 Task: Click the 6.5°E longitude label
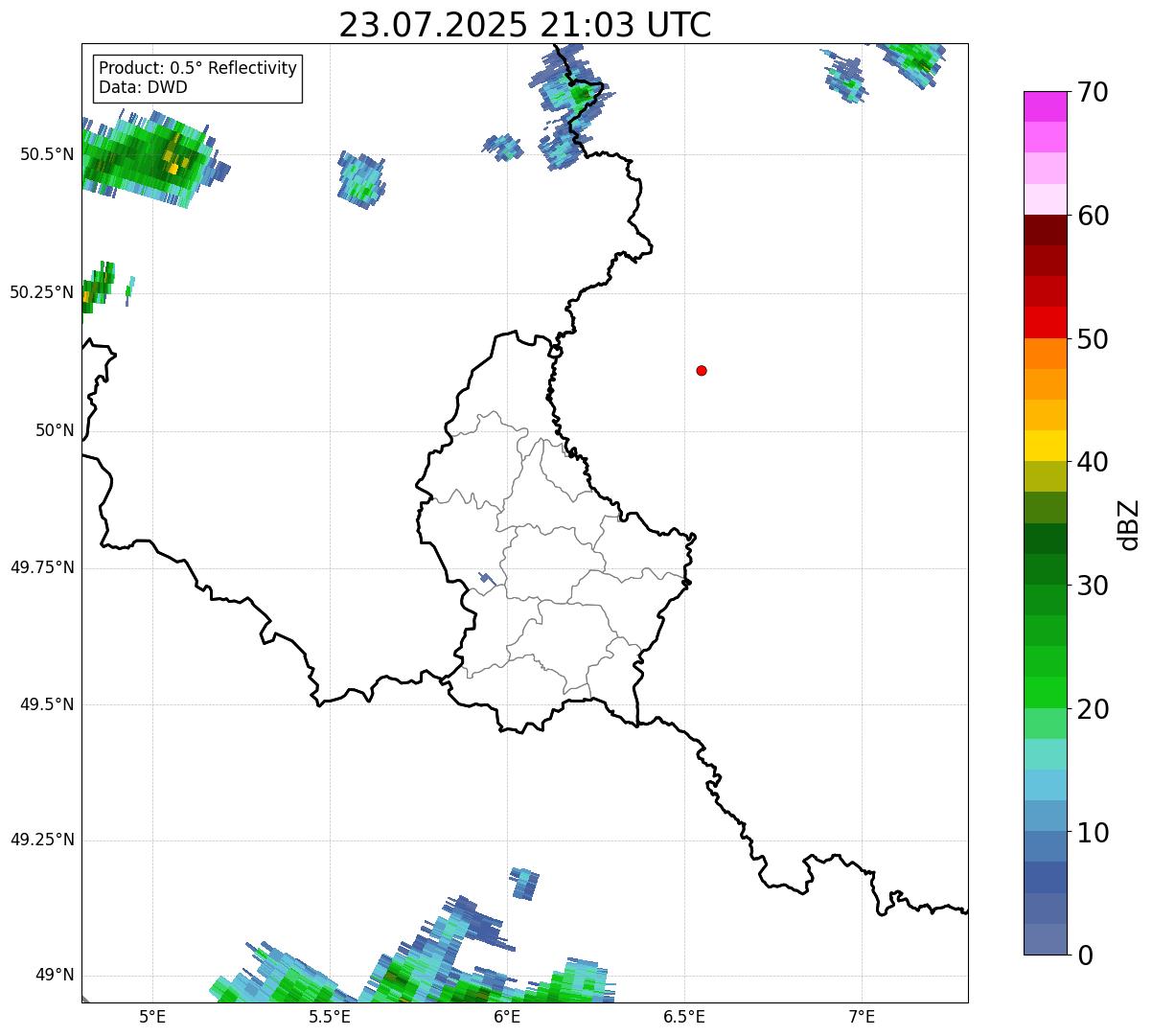pos(684,1017)
